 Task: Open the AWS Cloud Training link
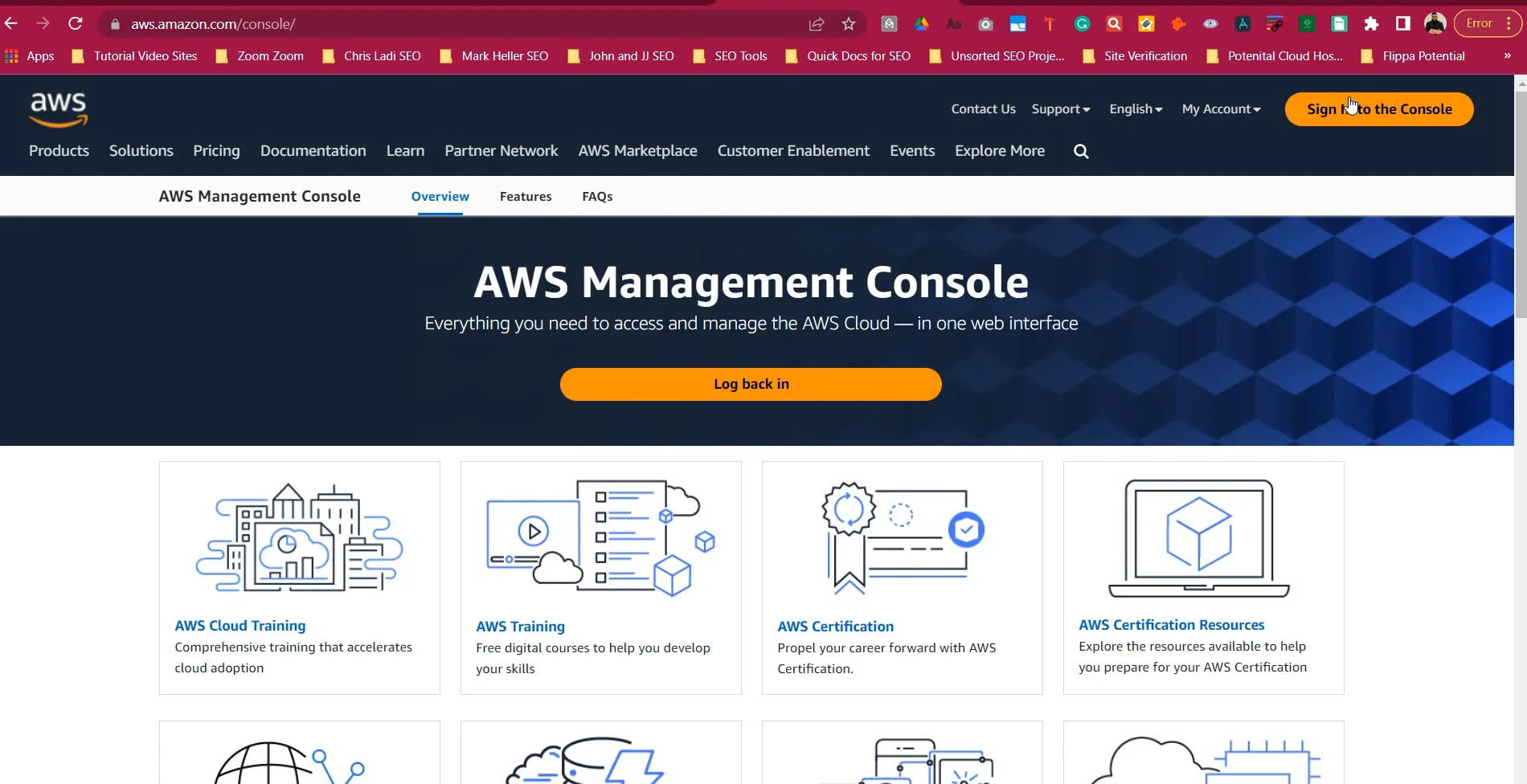[x=240, y=626]
